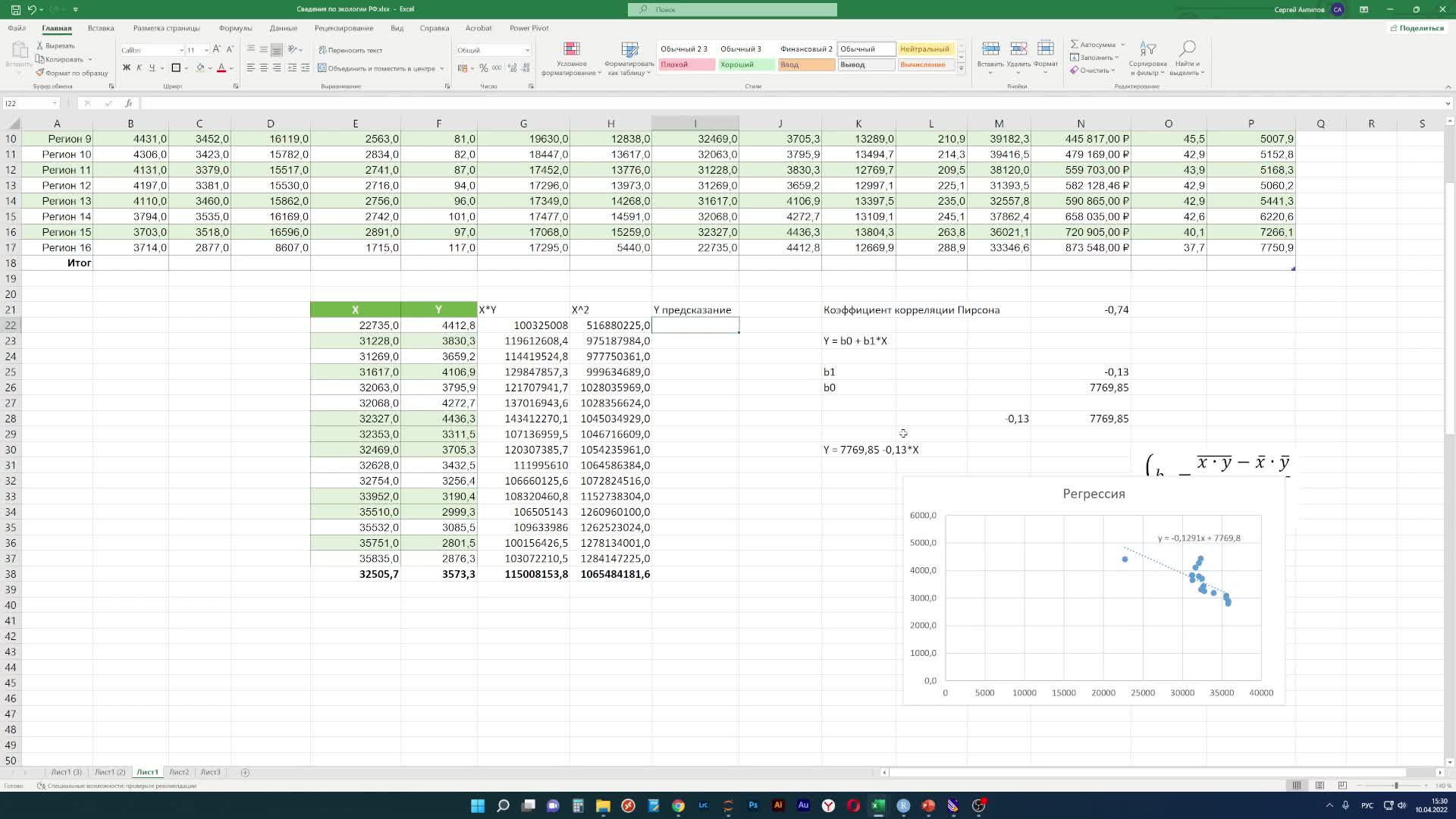Click Объединить и поместить в центре
This screenshot has width=1456, height=819.
376,68
